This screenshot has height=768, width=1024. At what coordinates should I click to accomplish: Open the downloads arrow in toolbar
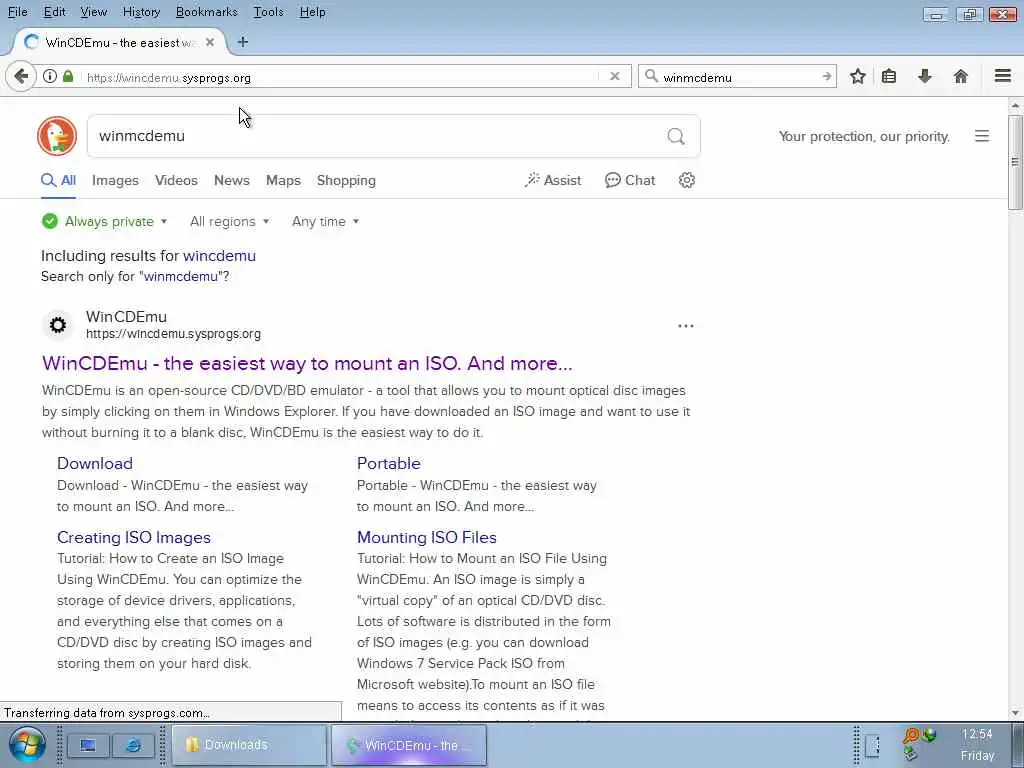pyautogui.click(x=925, y=76)
